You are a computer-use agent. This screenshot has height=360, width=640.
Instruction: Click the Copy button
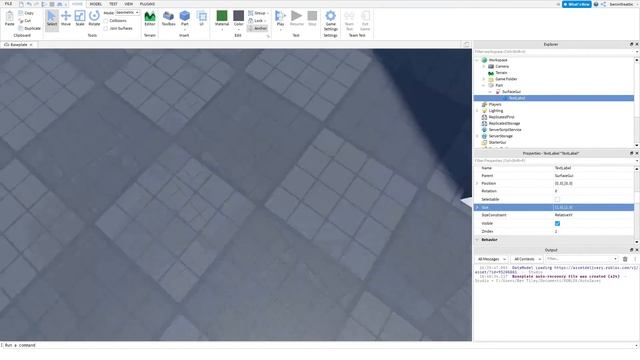point(26,13)
